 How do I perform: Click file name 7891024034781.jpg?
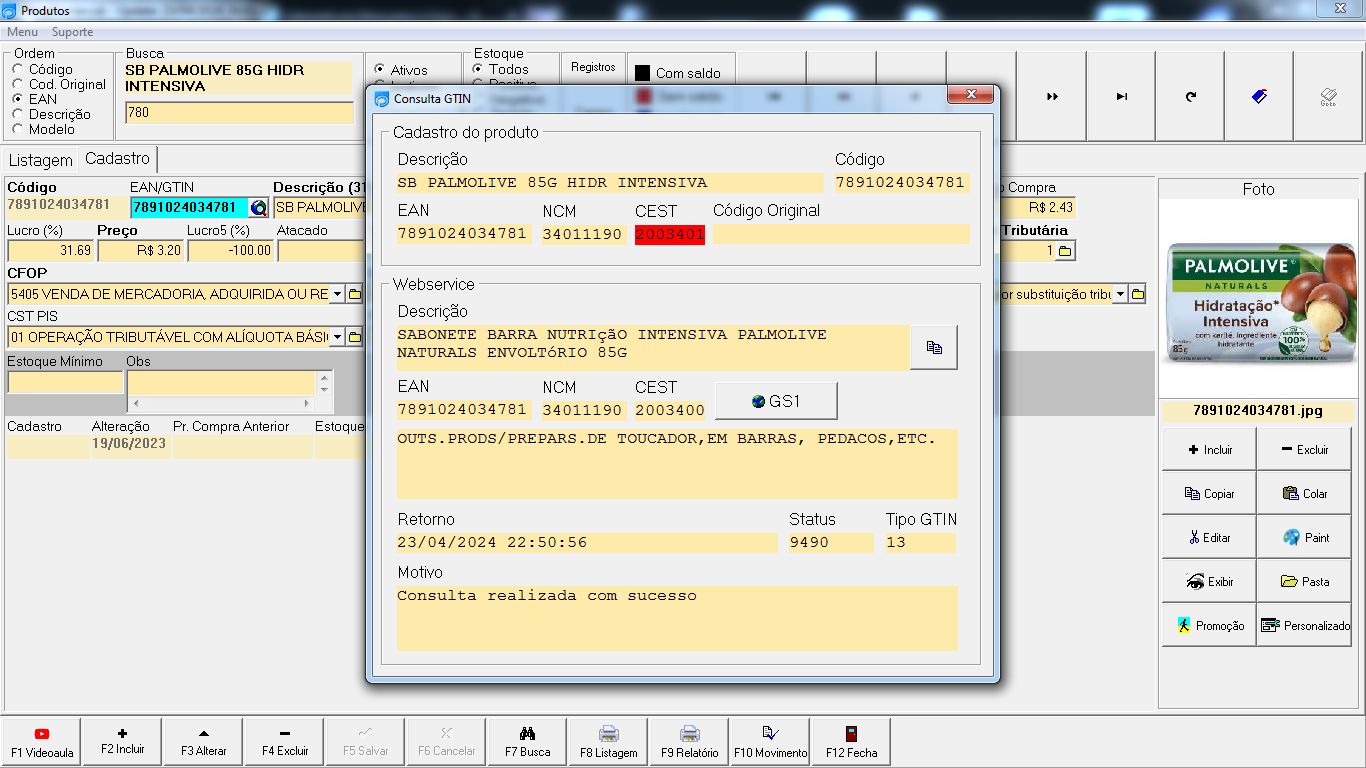(x=1258, y=410)
